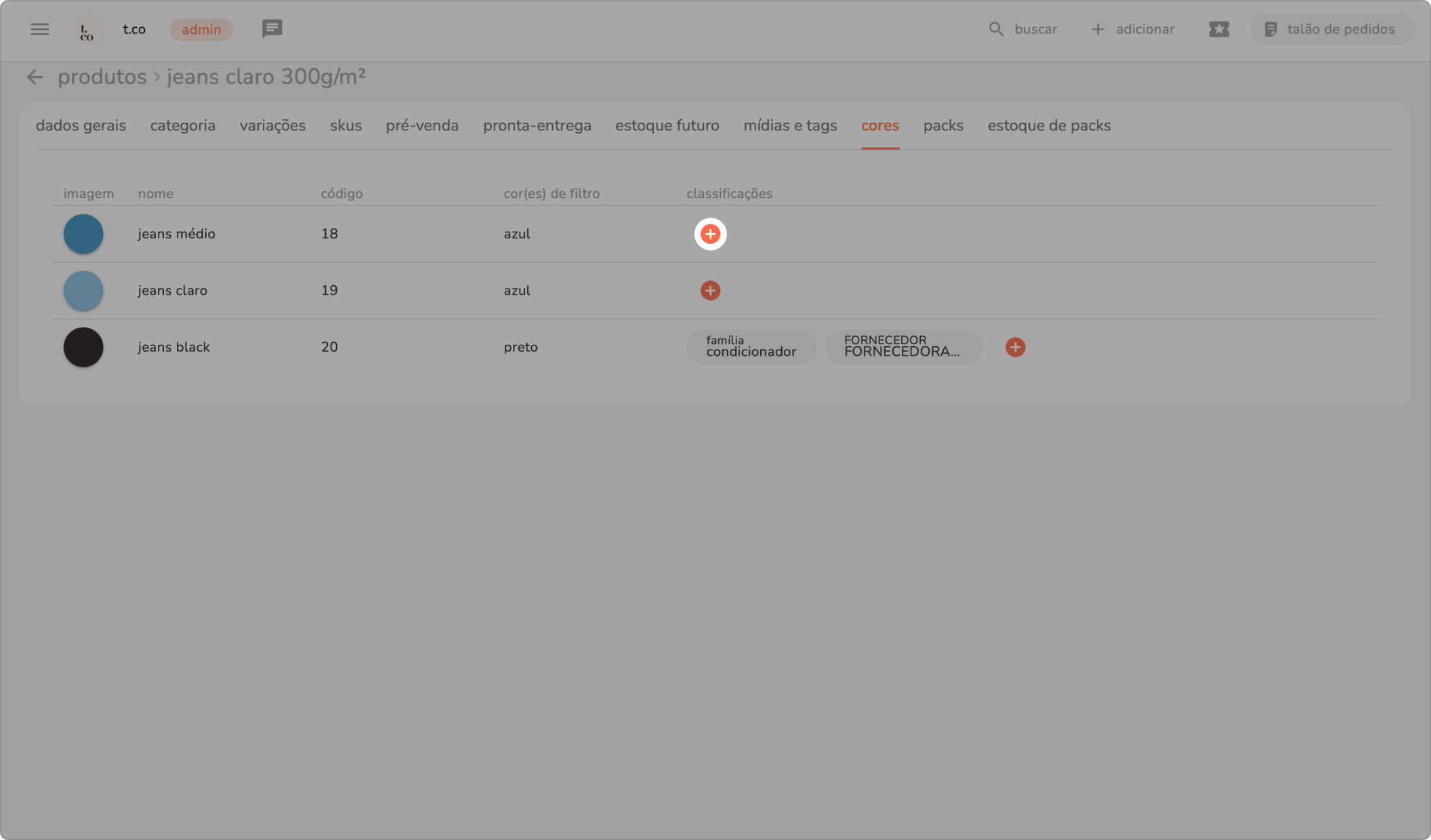This screenshot has width=1431, height=840.
Task: Click the família condicionador chip
Action: coord(751,347)
